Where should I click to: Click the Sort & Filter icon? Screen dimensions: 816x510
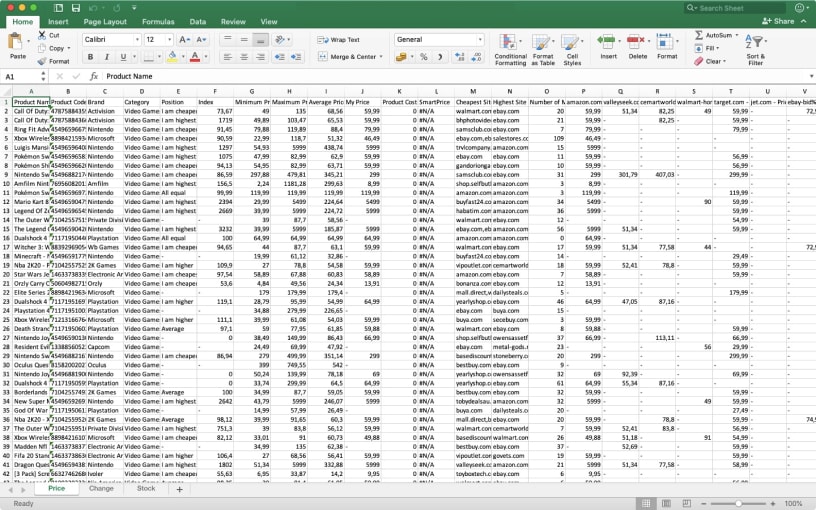tap(756, 42)
